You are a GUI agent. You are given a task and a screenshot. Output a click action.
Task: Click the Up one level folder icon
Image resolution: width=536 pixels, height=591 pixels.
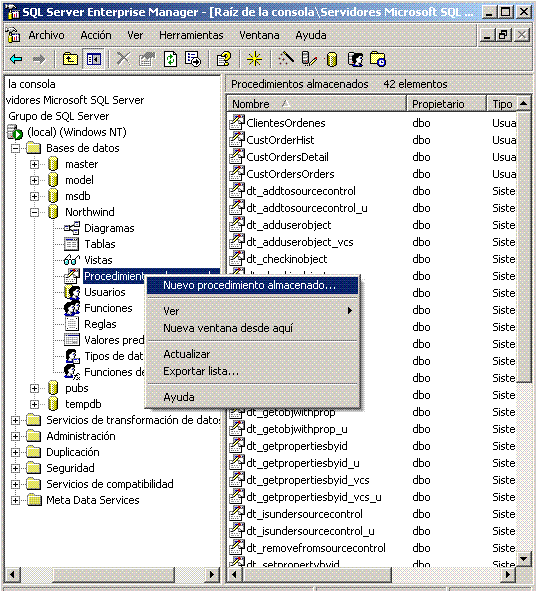click(x=70, y=59)
